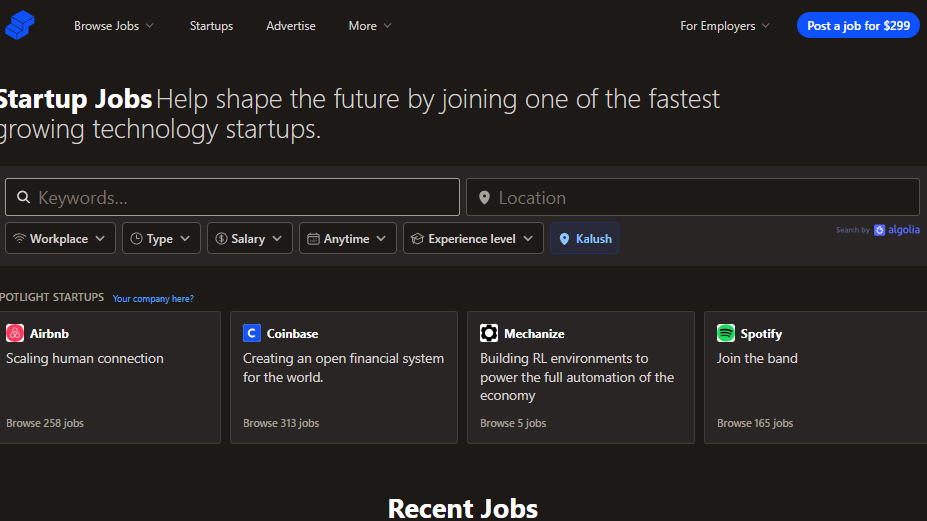Click the Algolia logo
927x521 pixels.
(897, 230)
